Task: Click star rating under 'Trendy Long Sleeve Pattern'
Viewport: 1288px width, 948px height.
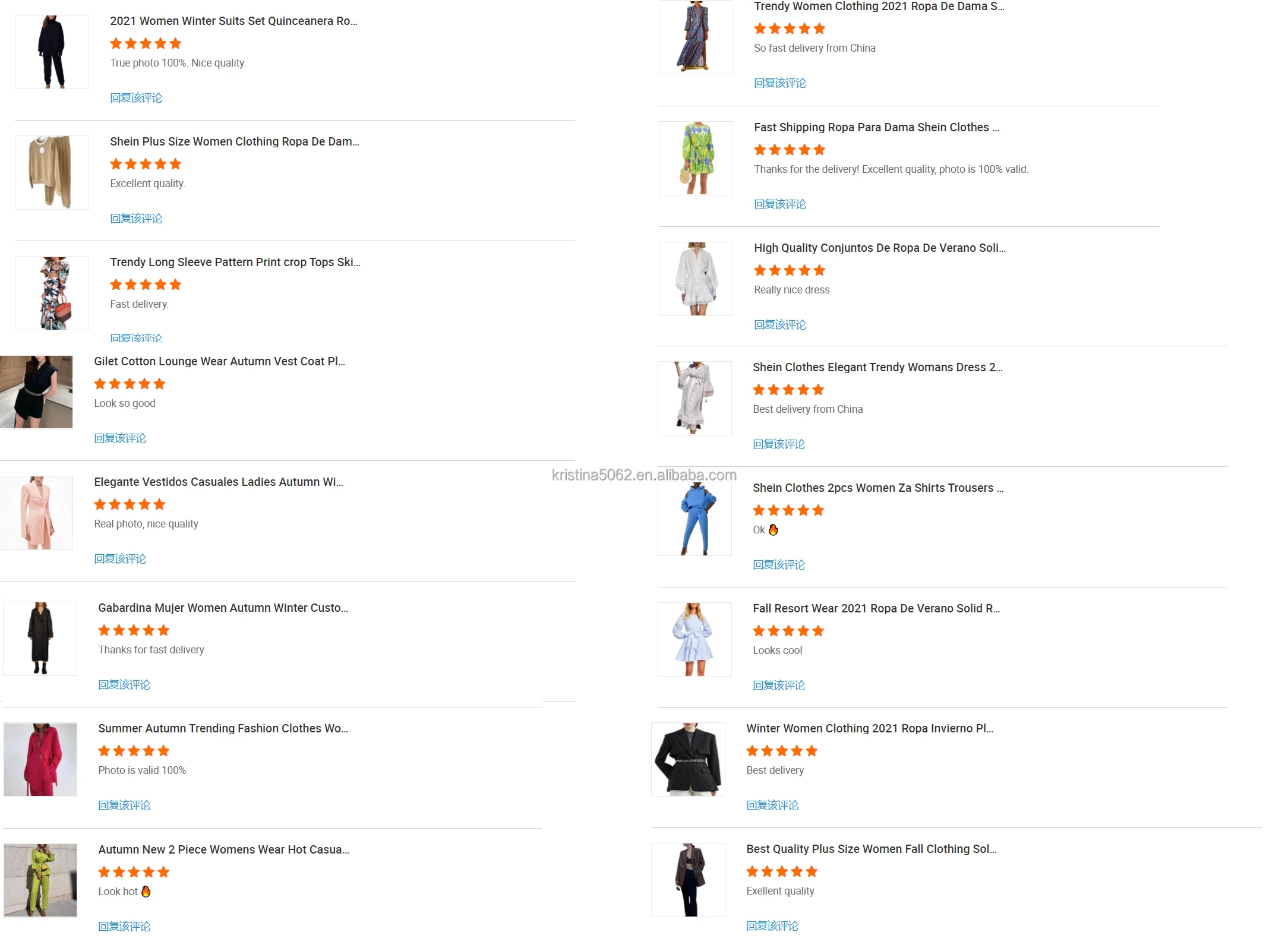Action: tap(146, 285)
